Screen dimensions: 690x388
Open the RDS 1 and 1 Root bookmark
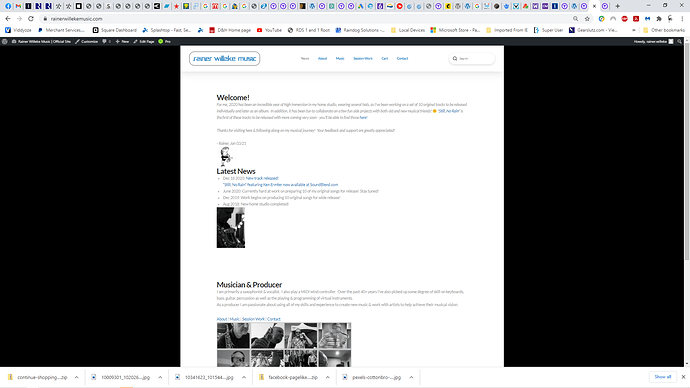tap(309, 30)
